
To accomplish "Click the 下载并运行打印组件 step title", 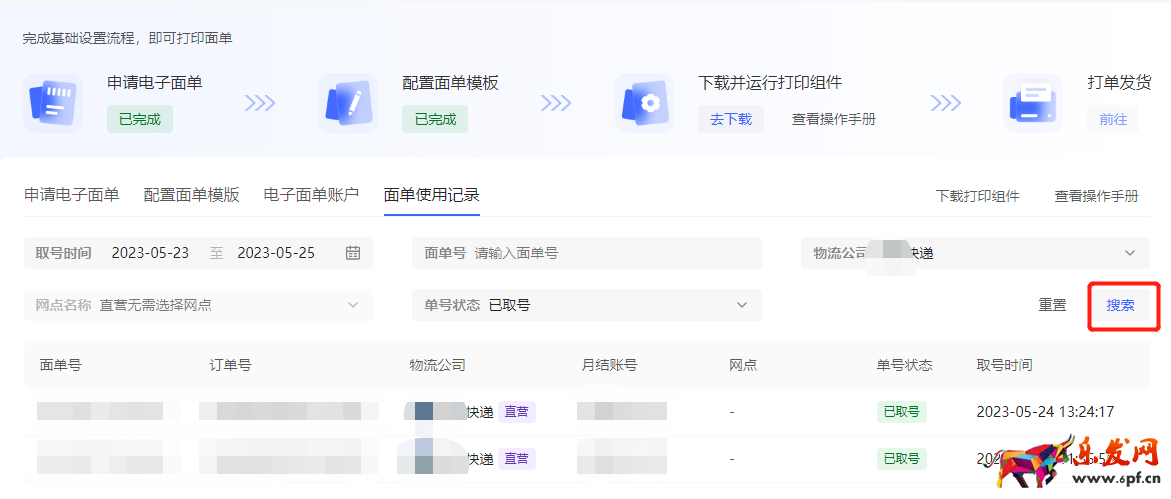I will tap(770, 83).
